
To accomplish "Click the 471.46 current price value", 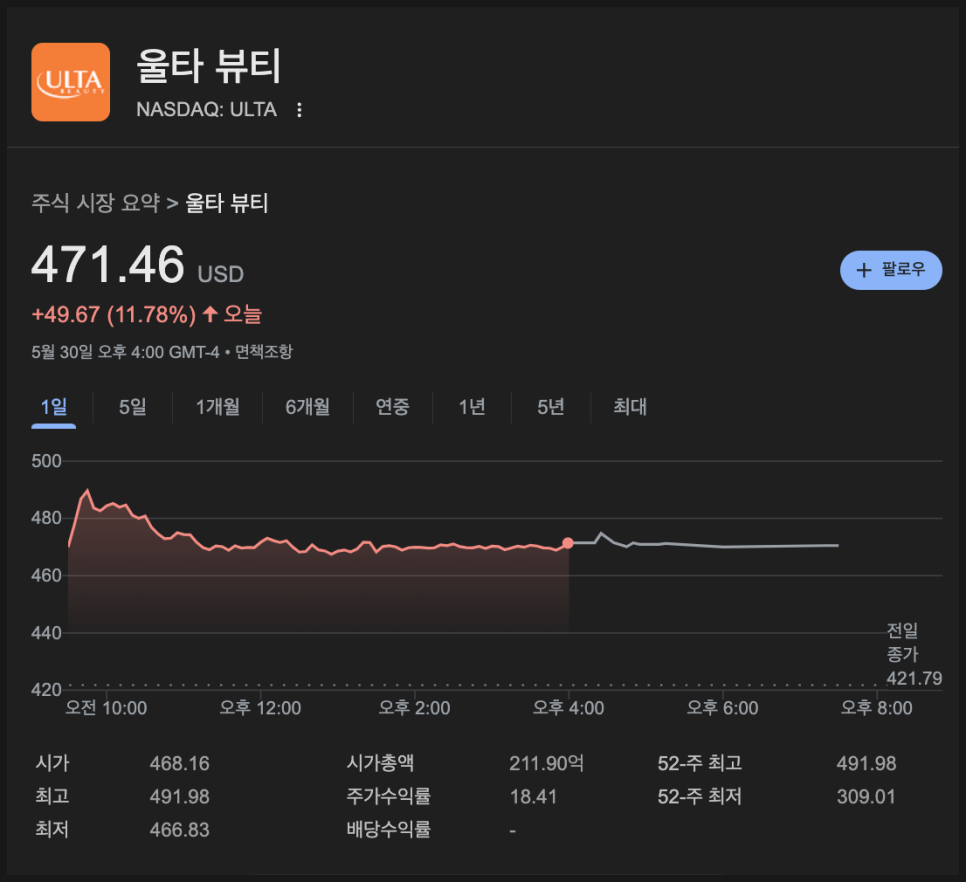I will tap(108, 265).
